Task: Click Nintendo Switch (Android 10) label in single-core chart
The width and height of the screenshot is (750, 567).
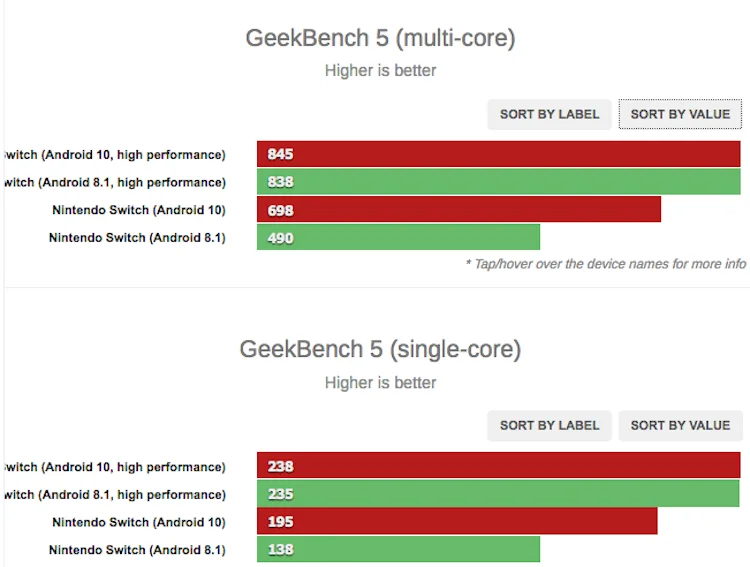Action: pyautogui.click(x=139, y=522)
